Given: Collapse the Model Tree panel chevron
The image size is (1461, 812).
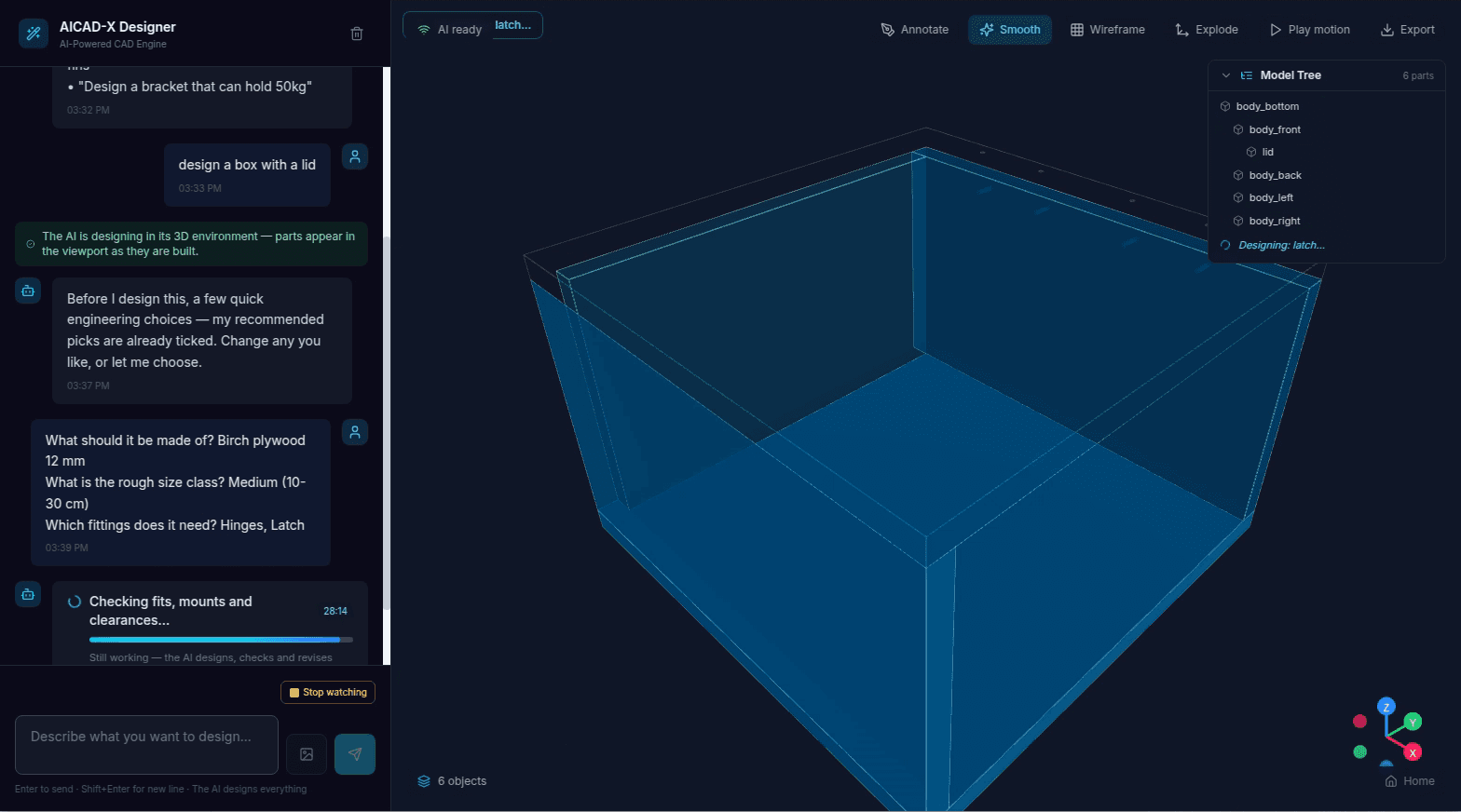Looking at the screenshot, I should (x=1226, y=75).
